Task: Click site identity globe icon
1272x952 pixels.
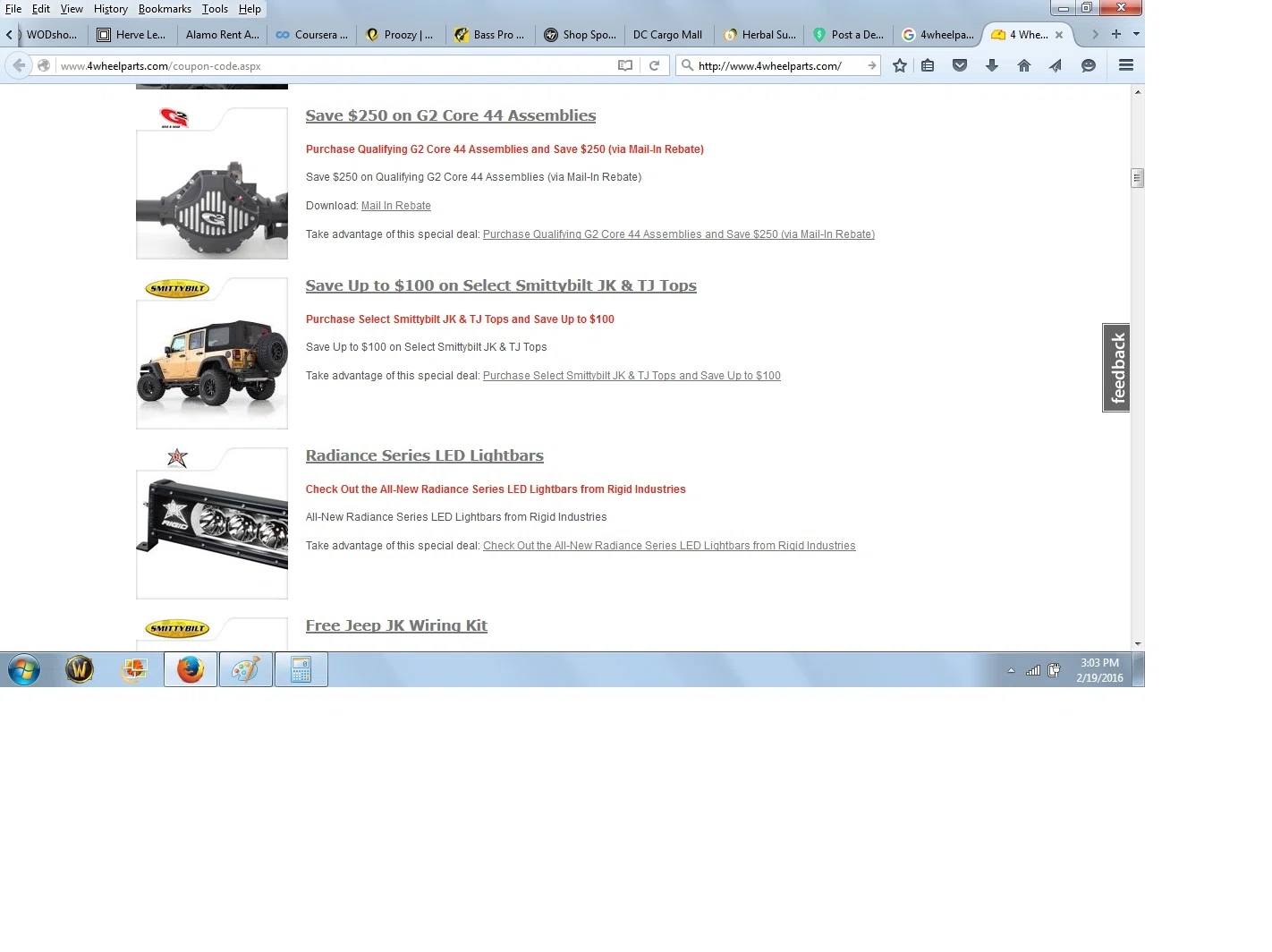Action: tap(44, 65)
